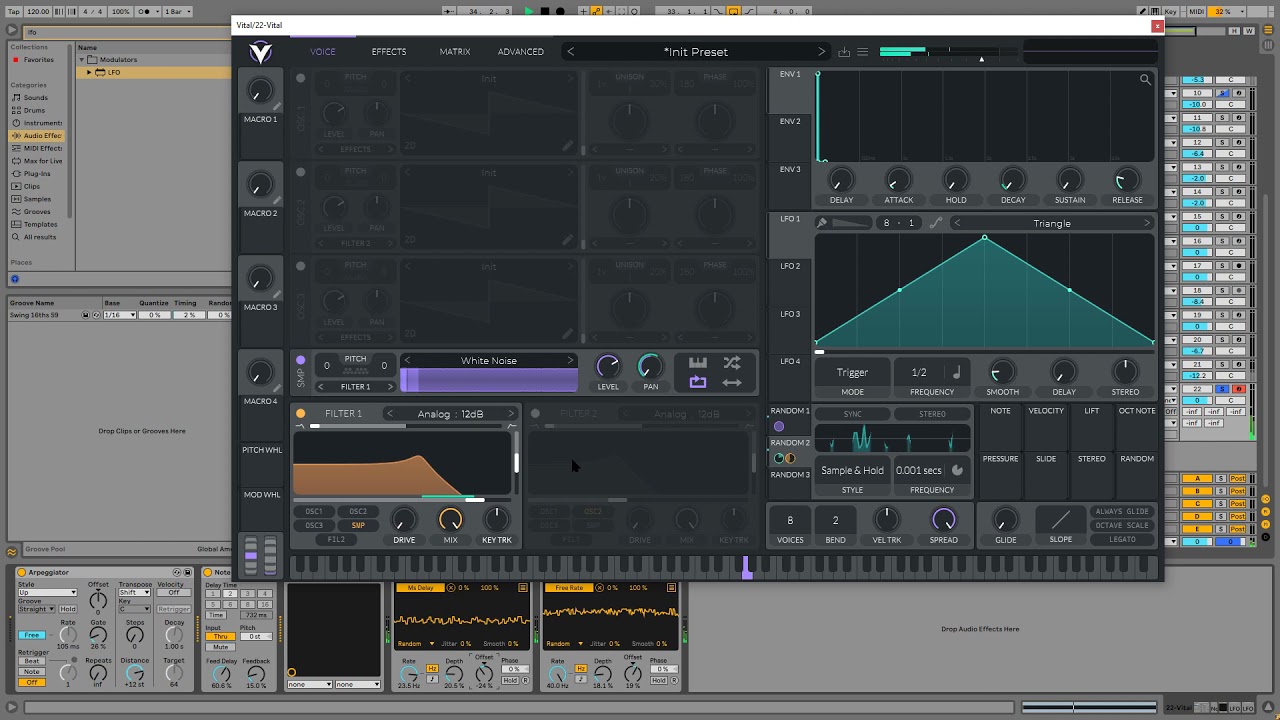Screen dimensions: 1280x720
Task: Open the Arpeggiator Groove Straight dropdown
Action: click(38, 609)
